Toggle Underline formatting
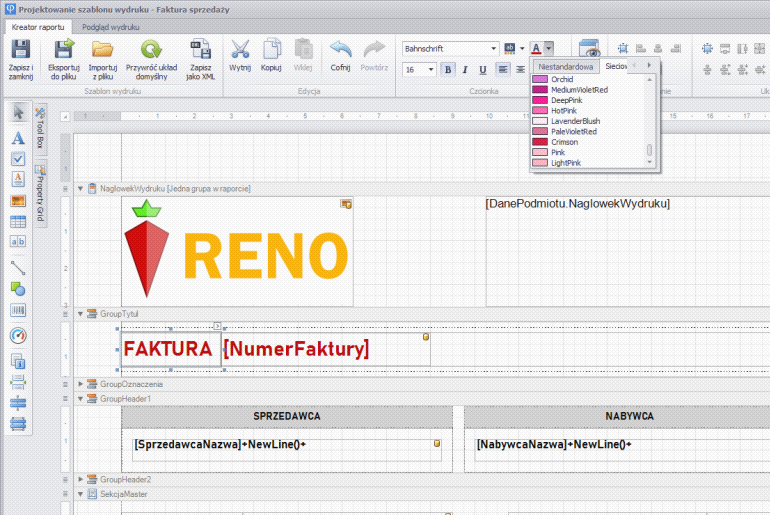The width and height of the screenshot is (770, 515). [483, 70]
